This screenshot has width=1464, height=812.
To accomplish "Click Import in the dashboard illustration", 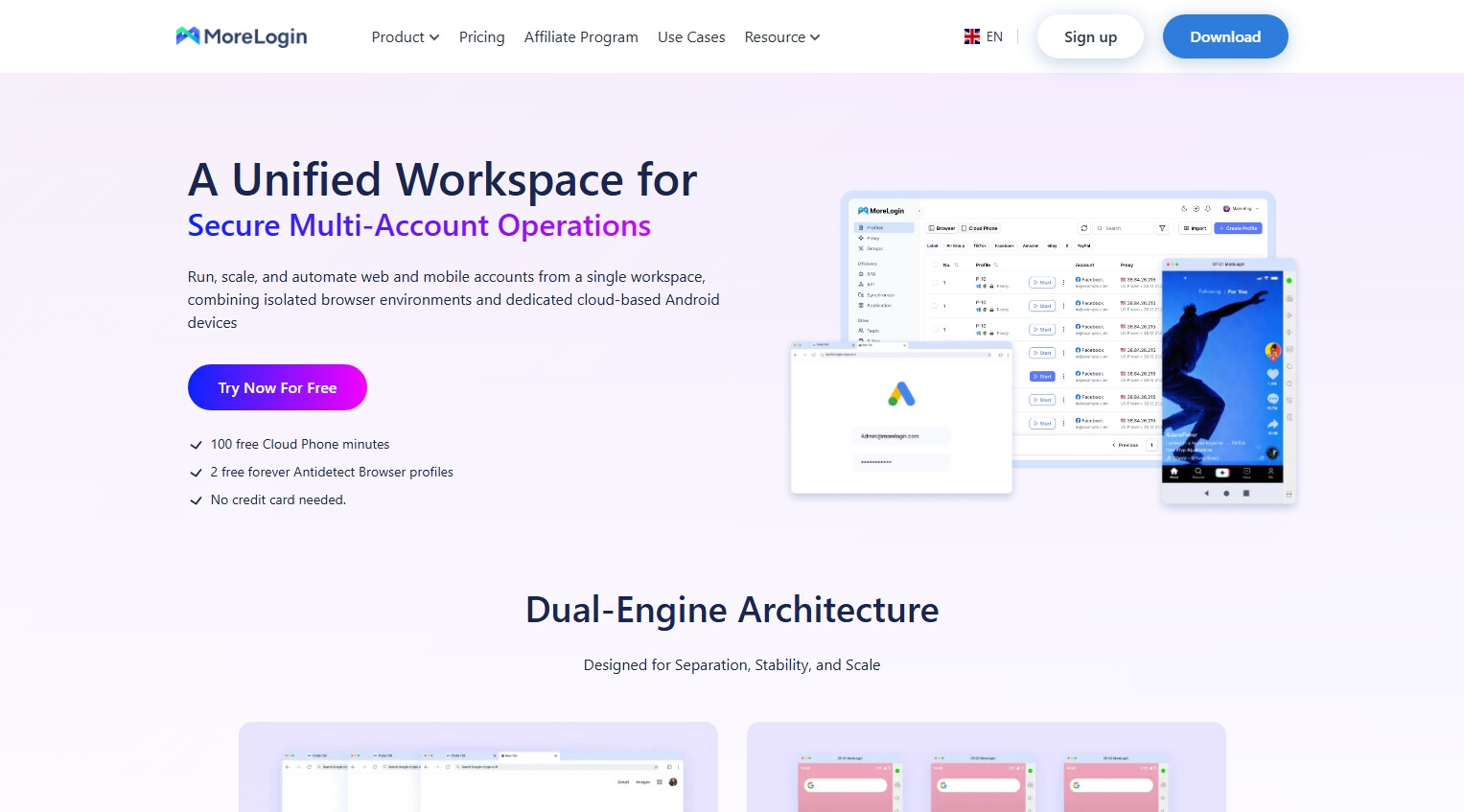I will [1195, 228].
